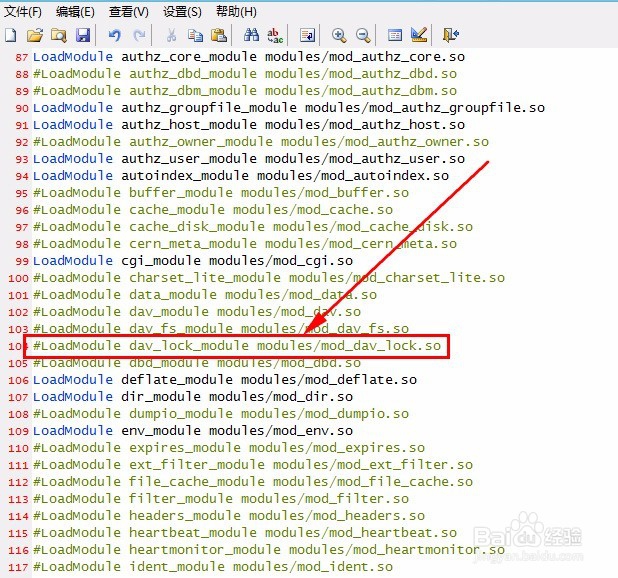Click the #LoadModule buffer_module line
The image size is (618, 578).
221,193
